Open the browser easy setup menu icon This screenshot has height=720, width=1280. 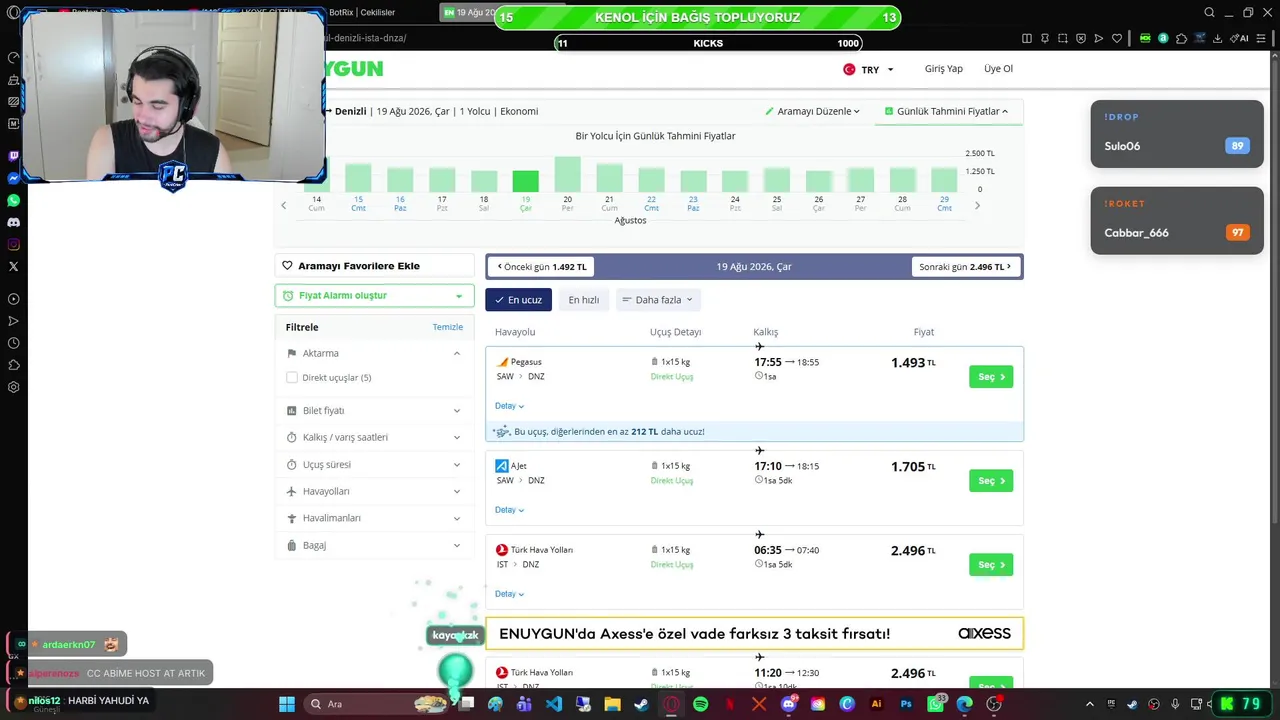point(1262,38)
